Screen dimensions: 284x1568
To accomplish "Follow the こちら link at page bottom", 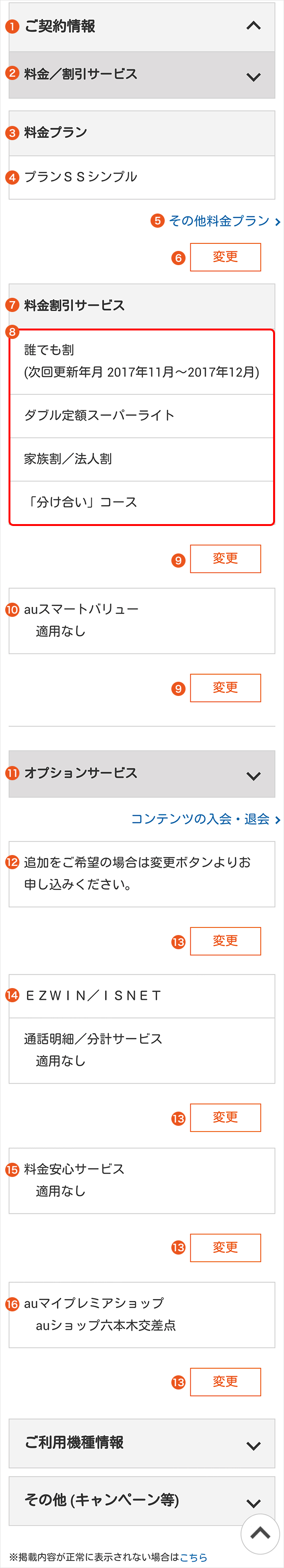I will [193, 1557].
